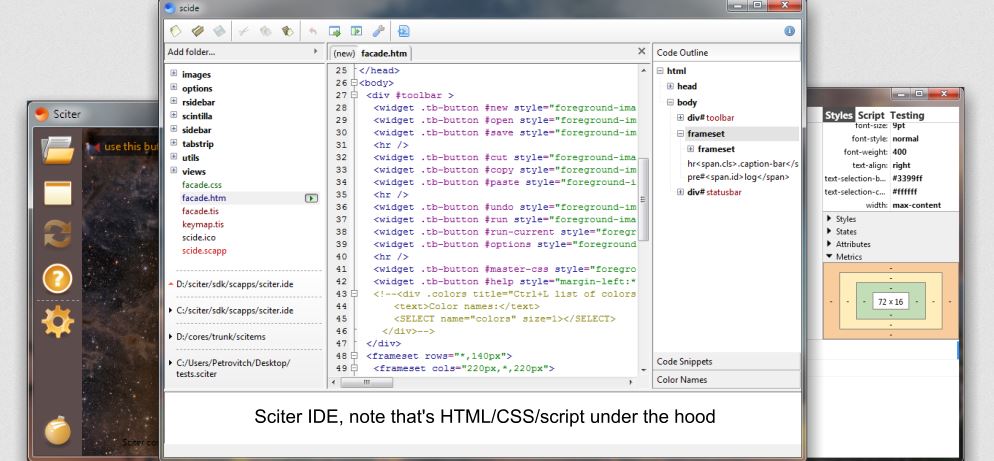The image size is (994, 461).
Task: Click the green run badge beside facade.htm
Action: coord(311,198)
